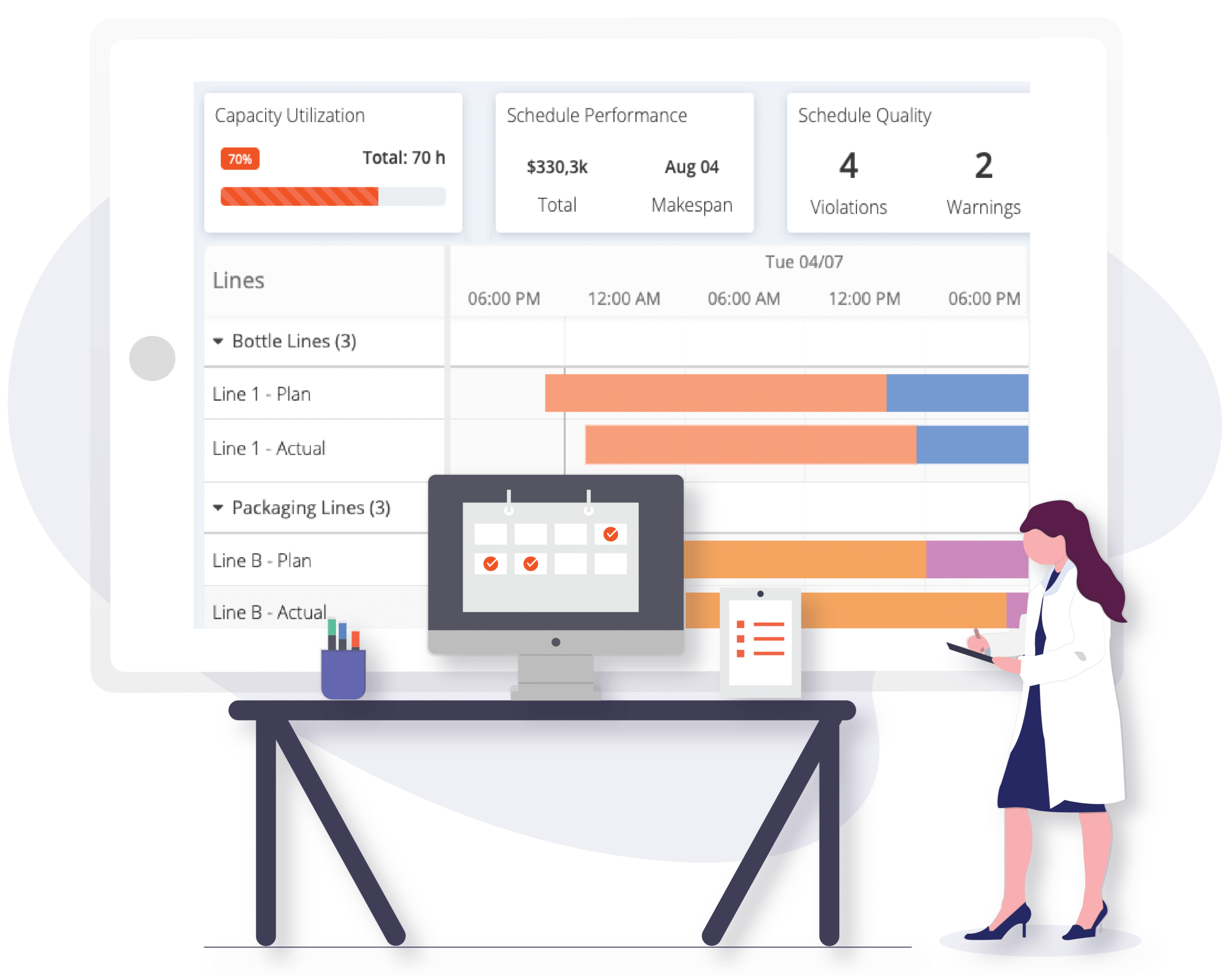Click the Total: 70 h label
The width and height of the screenshot is (1232, 976).
[x=403, y=158]
